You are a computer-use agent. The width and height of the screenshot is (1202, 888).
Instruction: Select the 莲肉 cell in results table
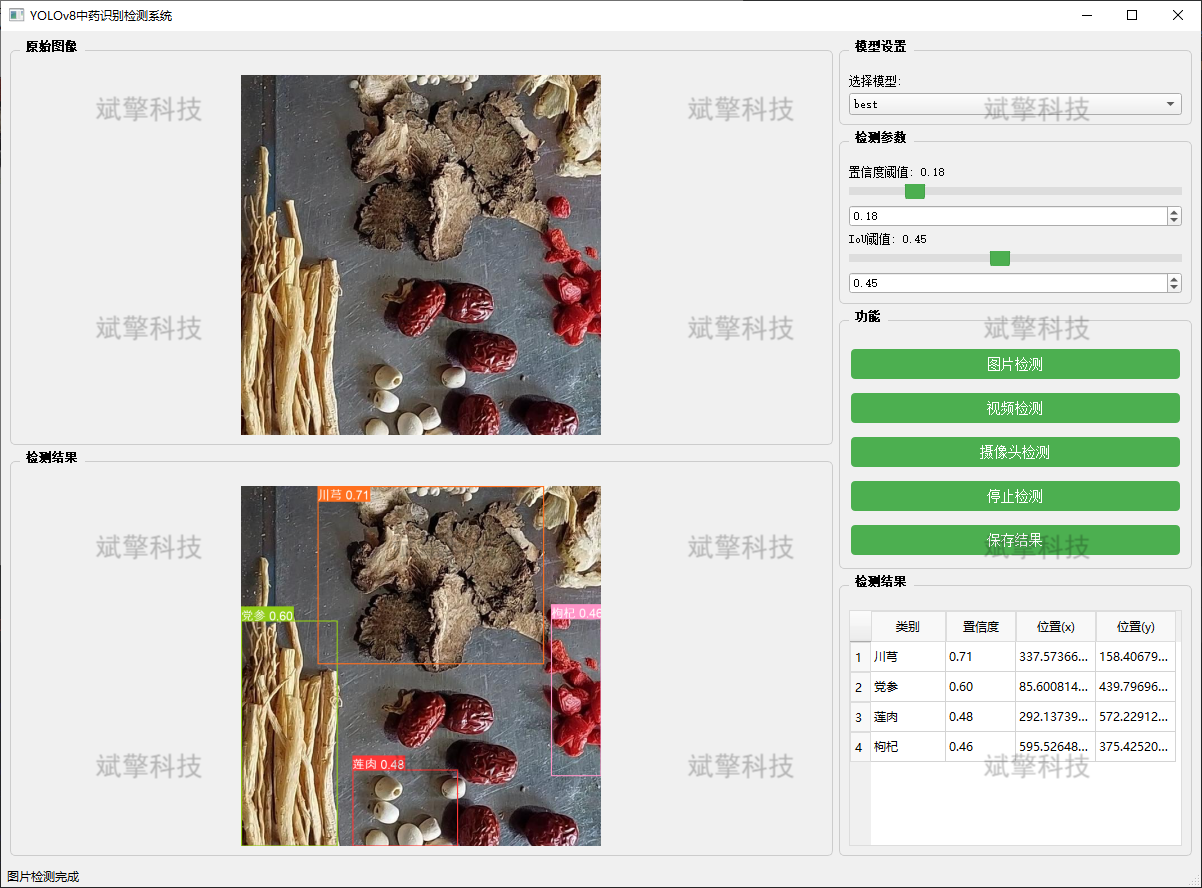[908, 717]
